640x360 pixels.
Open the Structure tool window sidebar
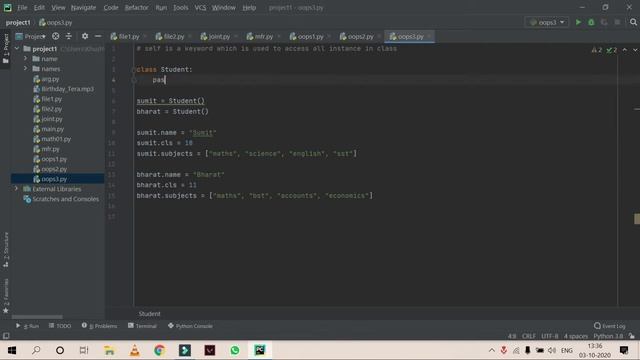pyautogui.click(x=6, y=249)
